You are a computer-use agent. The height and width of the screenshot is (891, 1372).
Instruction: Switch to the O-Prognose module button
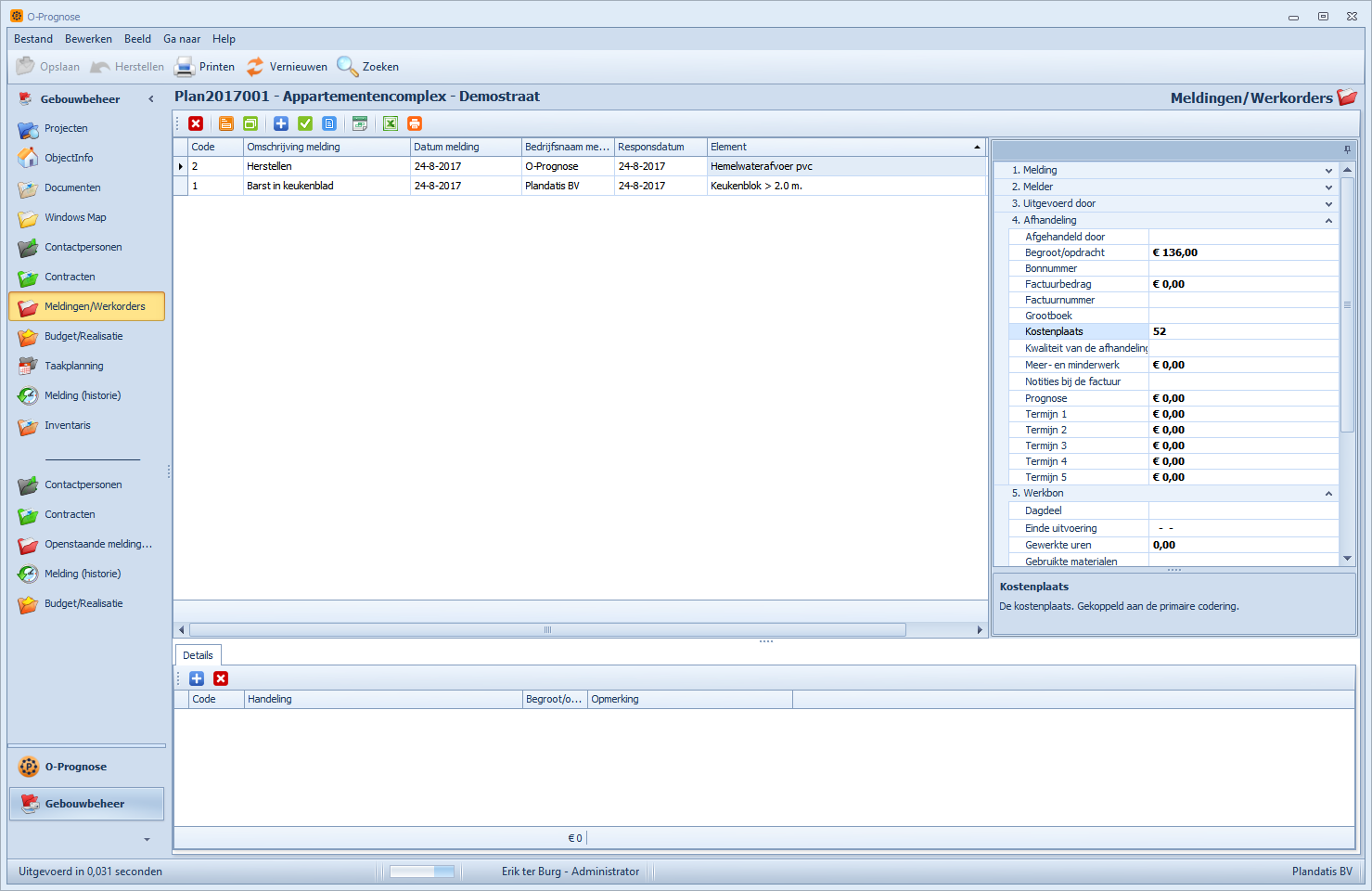pos(86,767)
